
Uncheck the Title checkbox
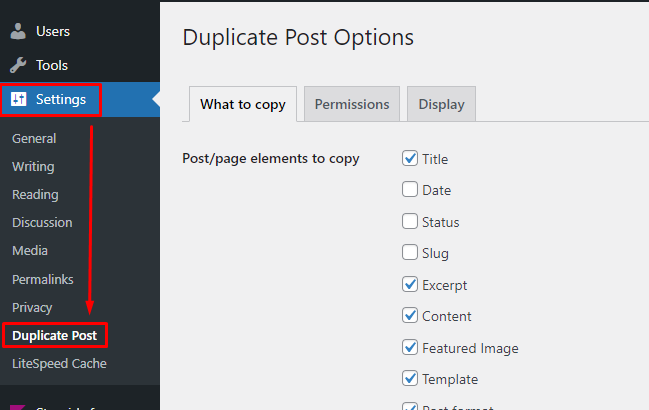[x=410, y=158]
